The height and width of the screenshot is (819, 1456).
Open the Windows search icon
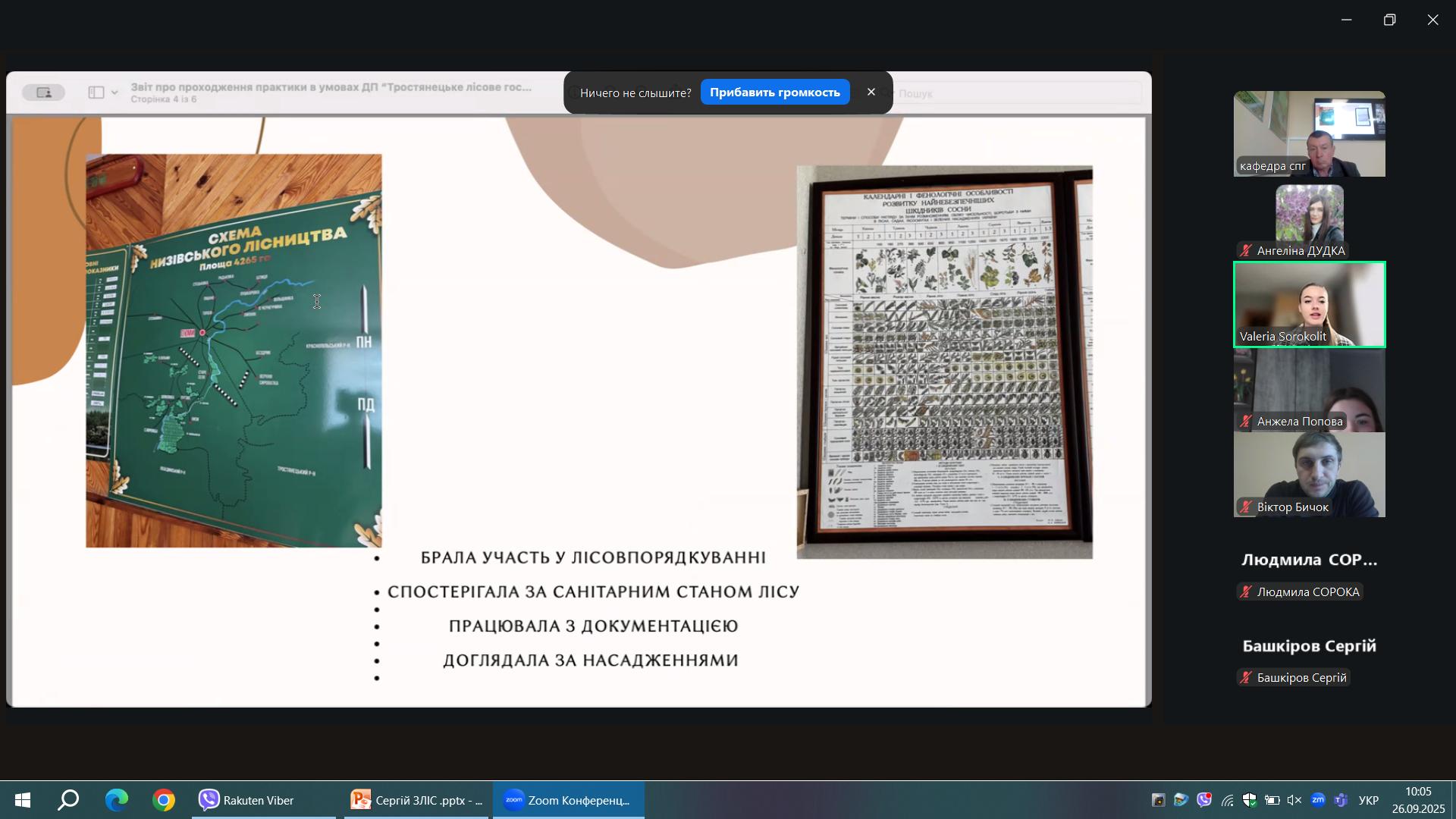pyautogui.click(x=69, y=800)
